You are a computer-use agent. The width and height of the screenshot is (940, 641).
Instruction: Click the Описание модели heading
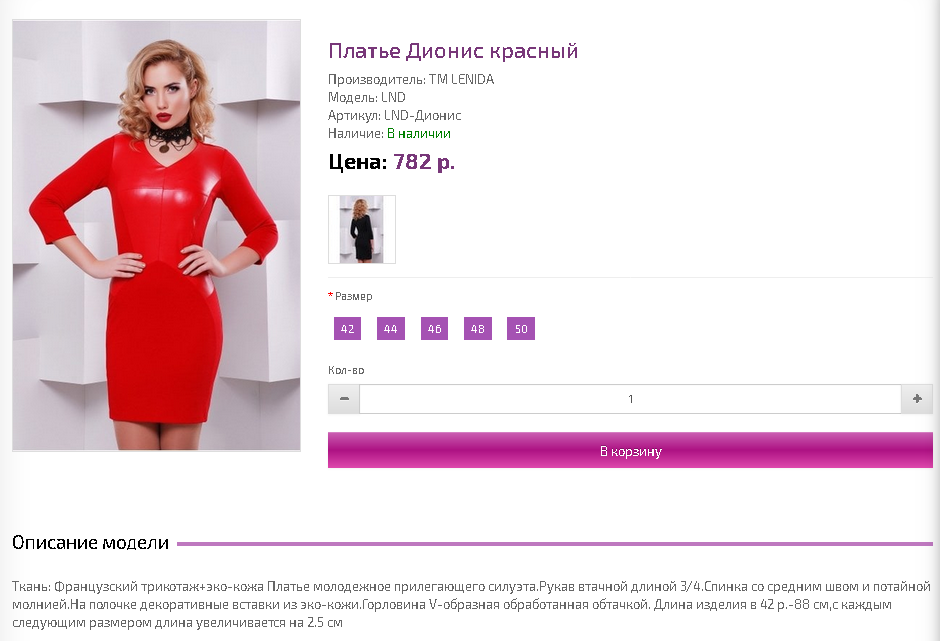pyautogui.click(x=91, y=543)
